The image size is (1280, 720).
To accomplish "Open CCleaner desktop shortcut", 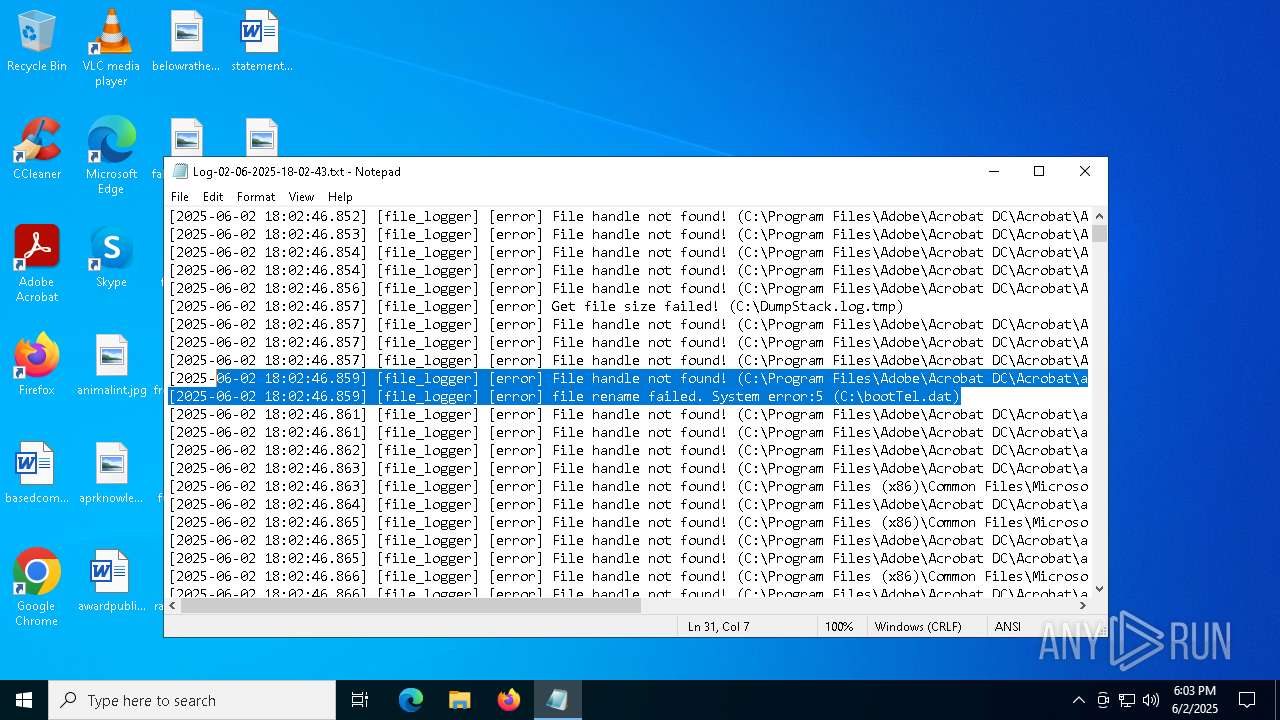I will click(x=37, y=148).
